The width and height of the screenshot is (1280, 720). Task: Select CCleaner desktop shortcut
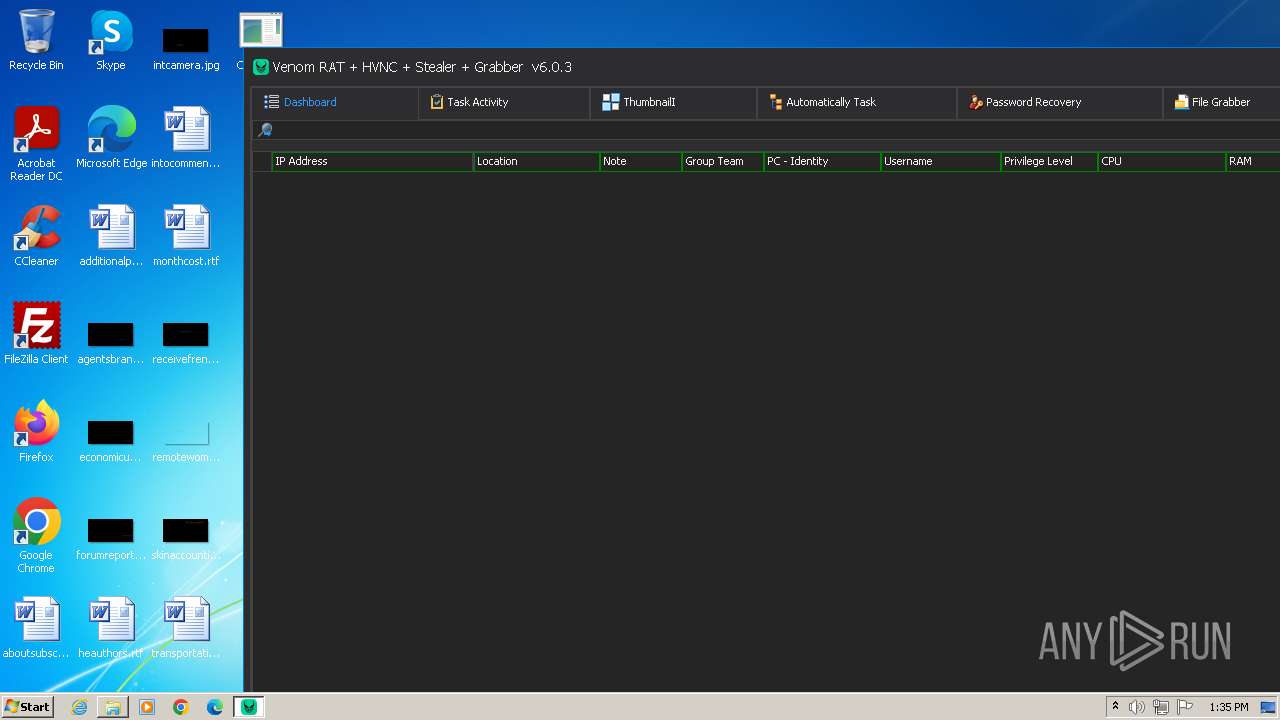[x=36, y=237]
